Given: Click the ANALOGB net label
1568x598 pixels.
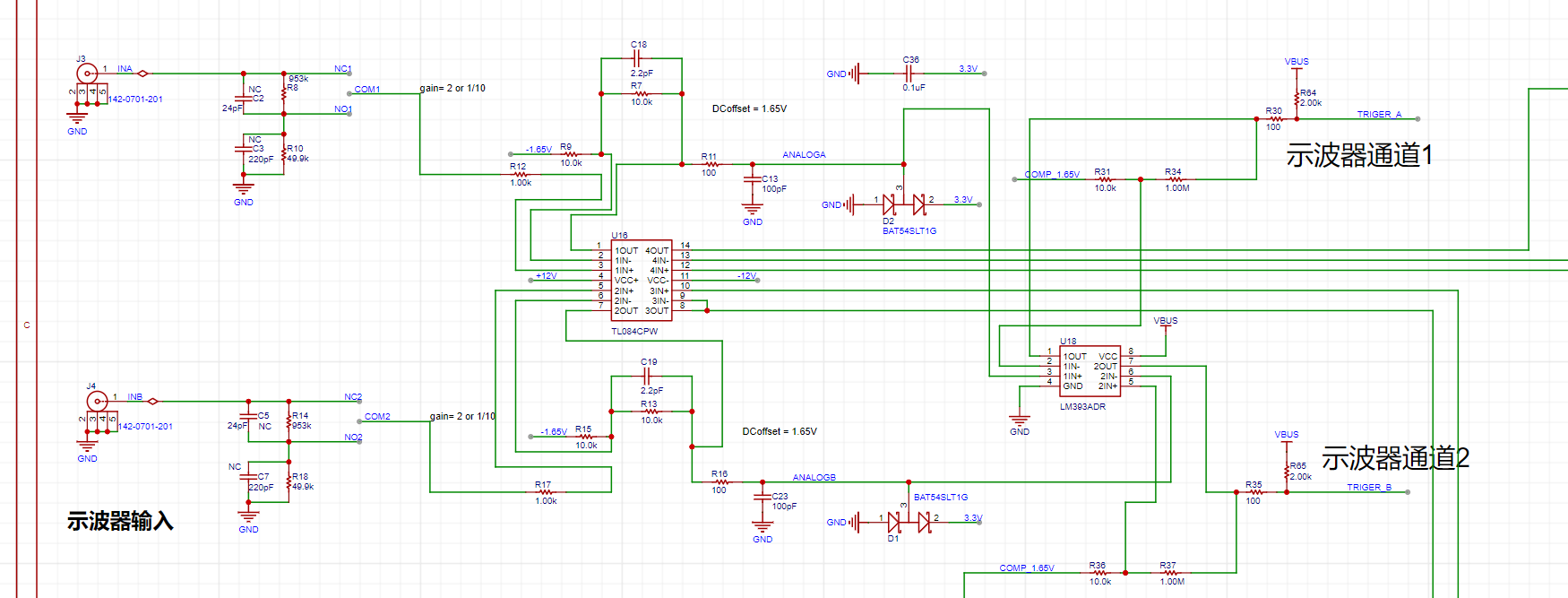Looking at the screenshot, I should (x=814, y=478).
